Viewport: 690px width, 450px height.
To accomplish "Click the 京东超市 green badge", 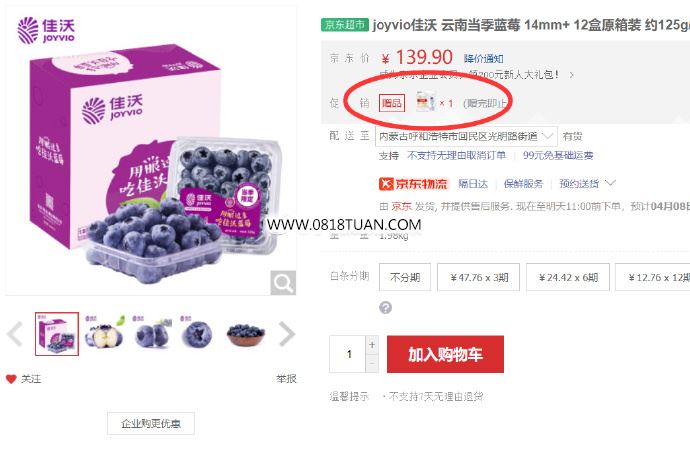I will point(345,25).
